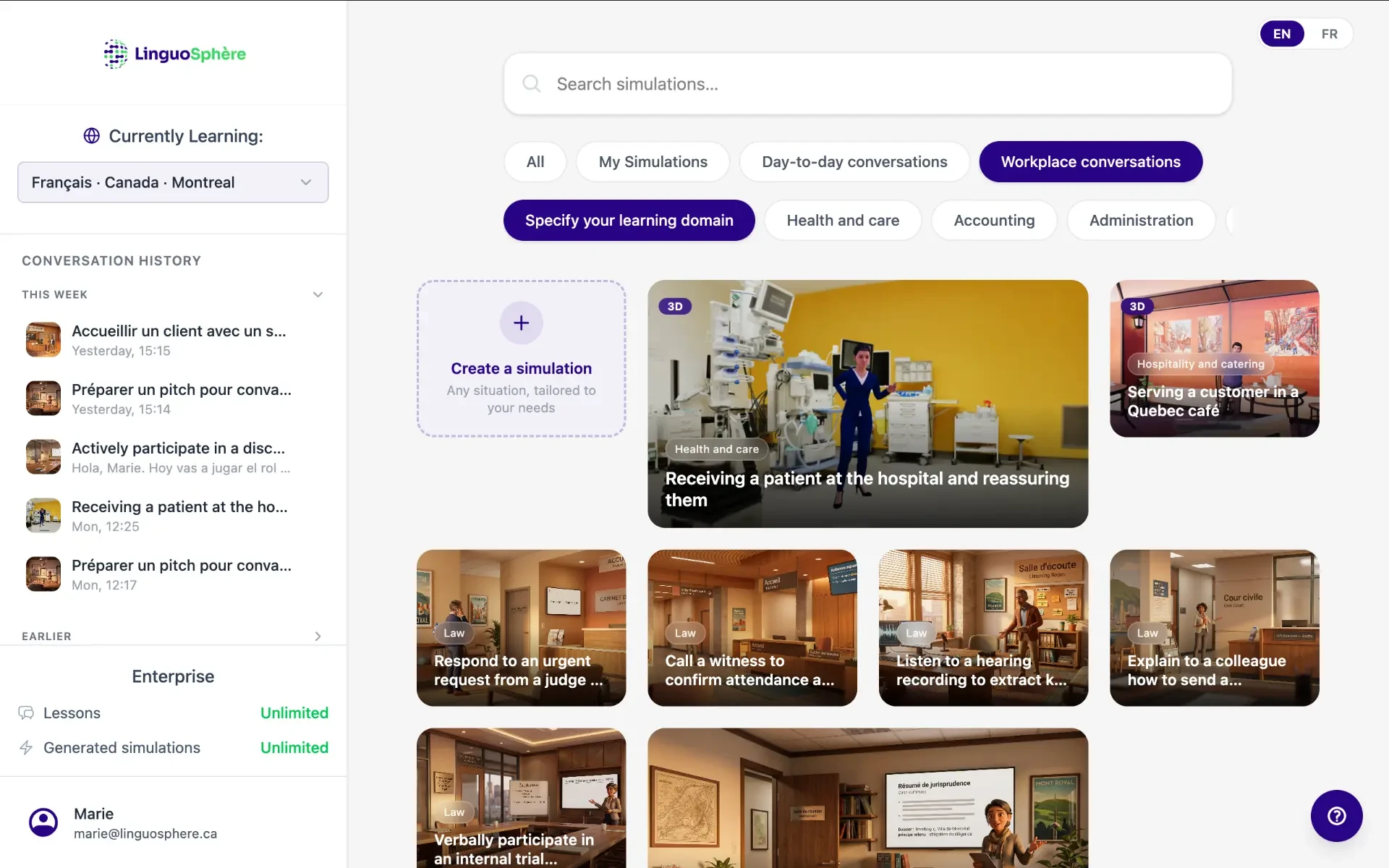
Task: Filter by Health and care domain
Action: [843, 221]
